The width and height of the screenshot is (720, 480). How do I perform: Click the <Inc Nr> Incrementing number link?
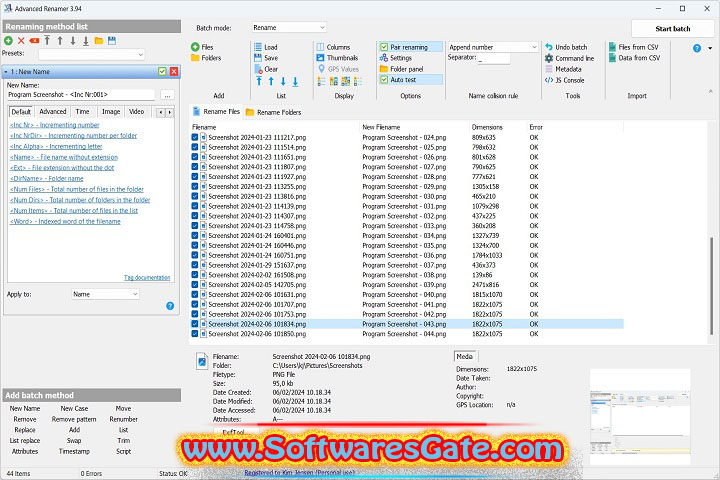pos(55,125)
